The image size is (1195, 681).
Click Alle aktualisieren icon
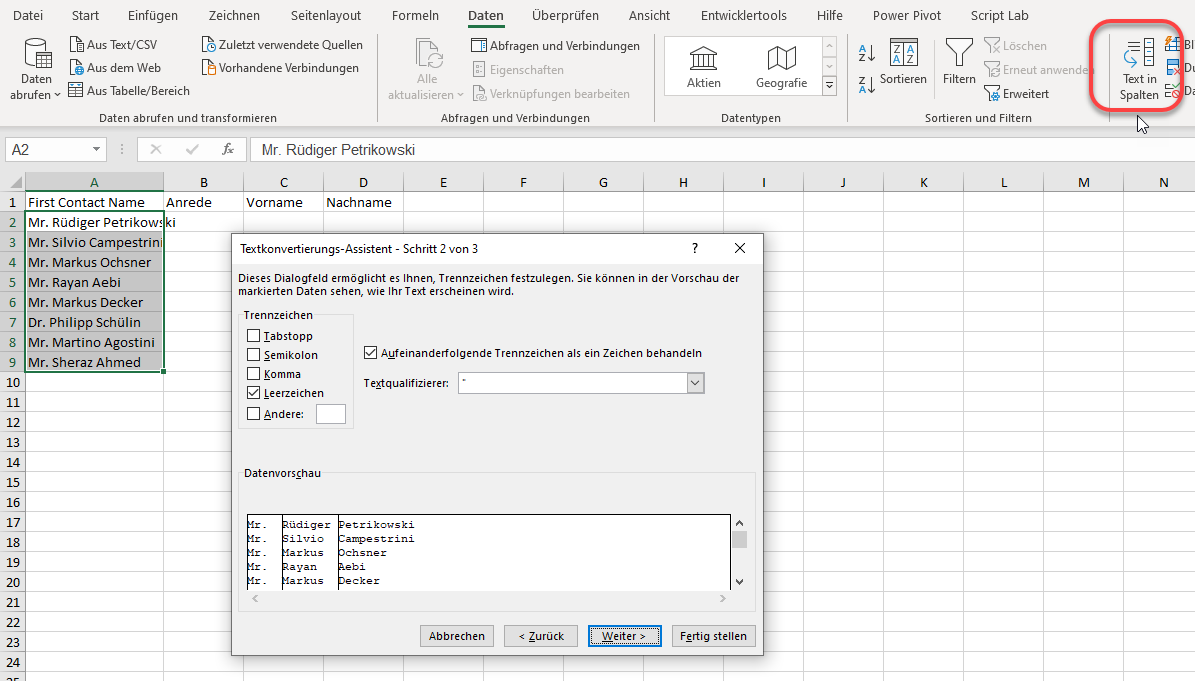[428, 55]
